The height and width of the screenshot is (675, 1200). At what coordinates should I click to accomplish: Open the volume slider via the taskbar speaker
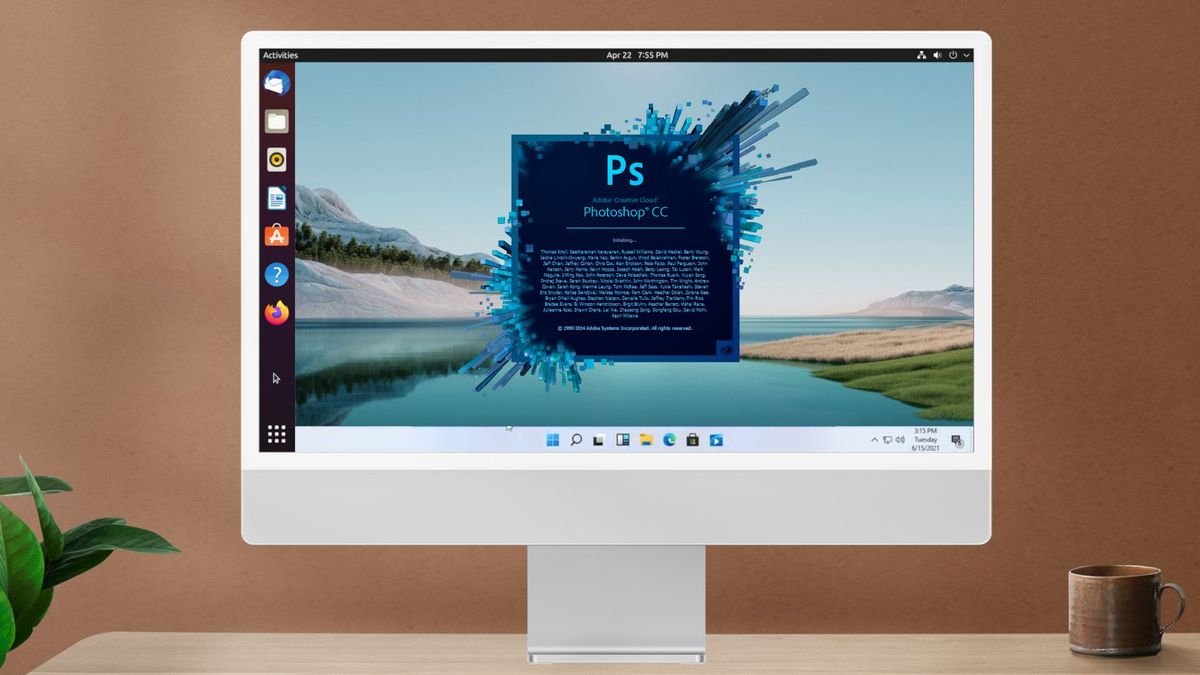(x=899, y=438)
